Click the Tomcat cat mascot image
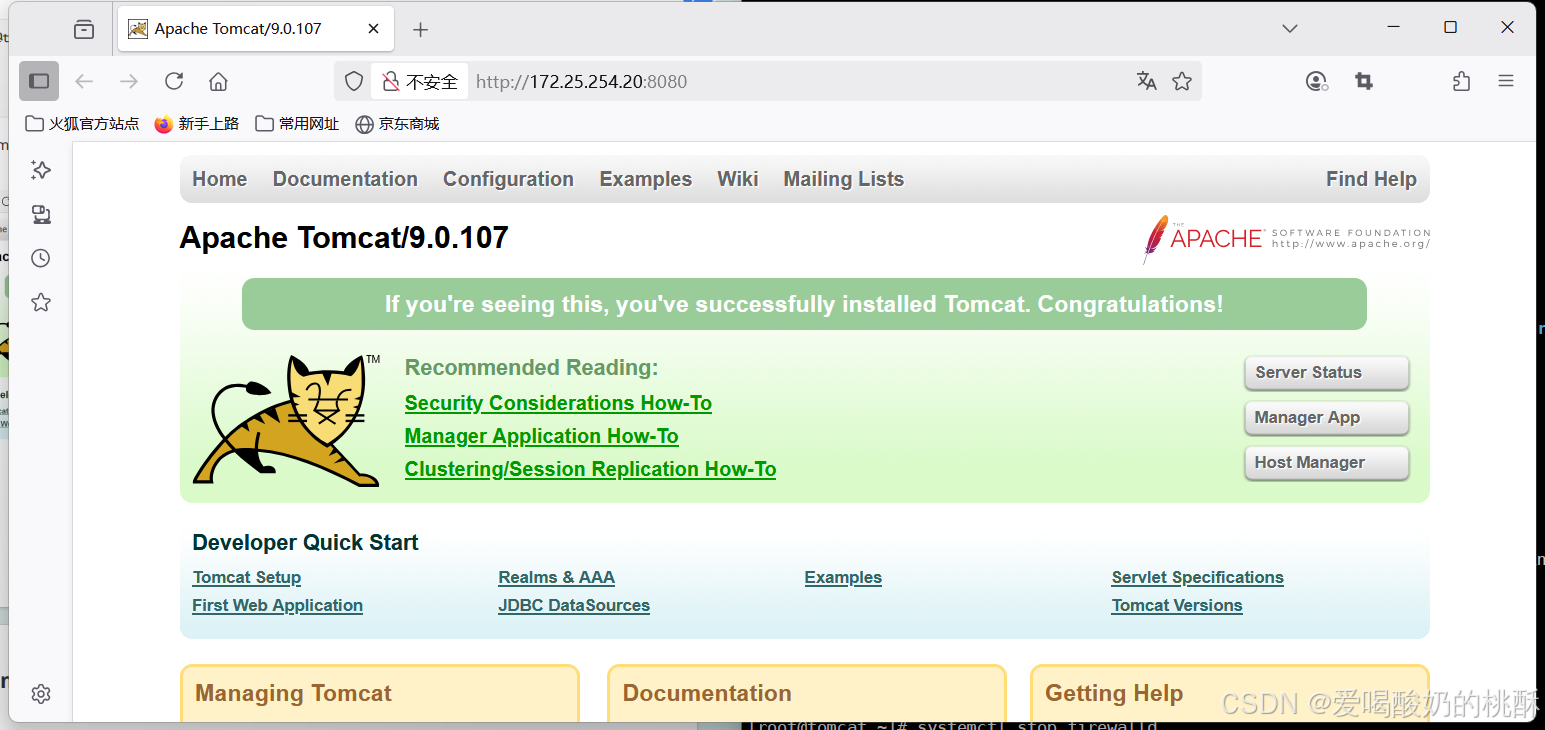Viewport: 1545px width, 730px height. pyautogui.click(x=286, y=420)
